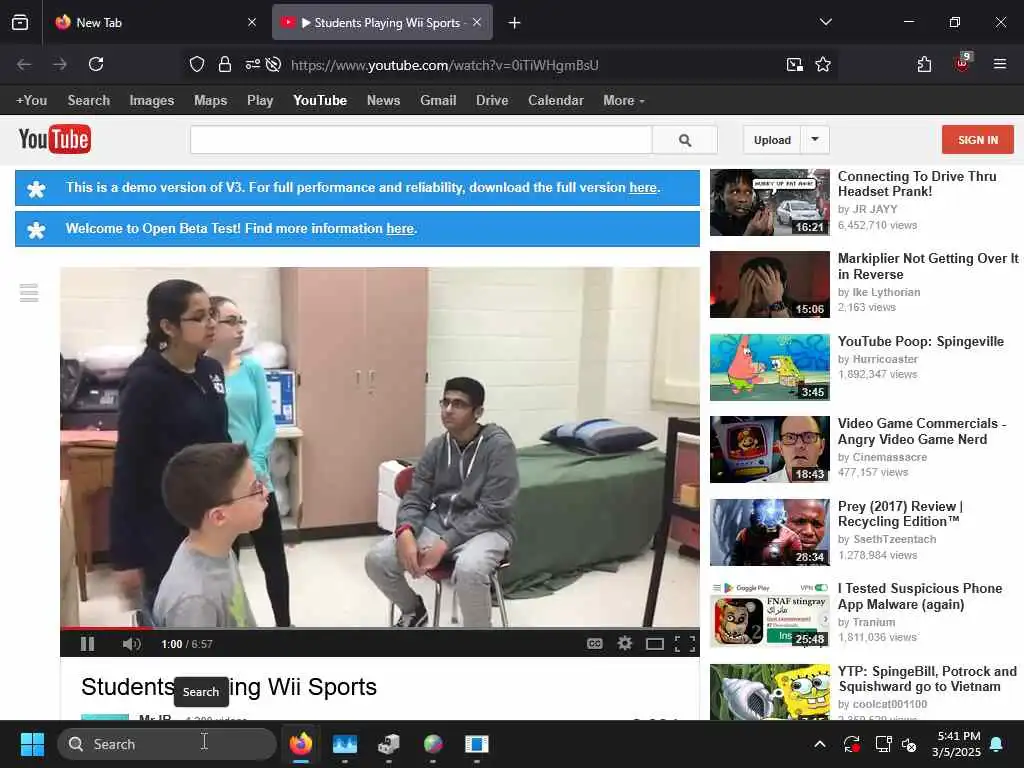
Task: Click the YouTube logo
Action: click(x=55, y=139)
